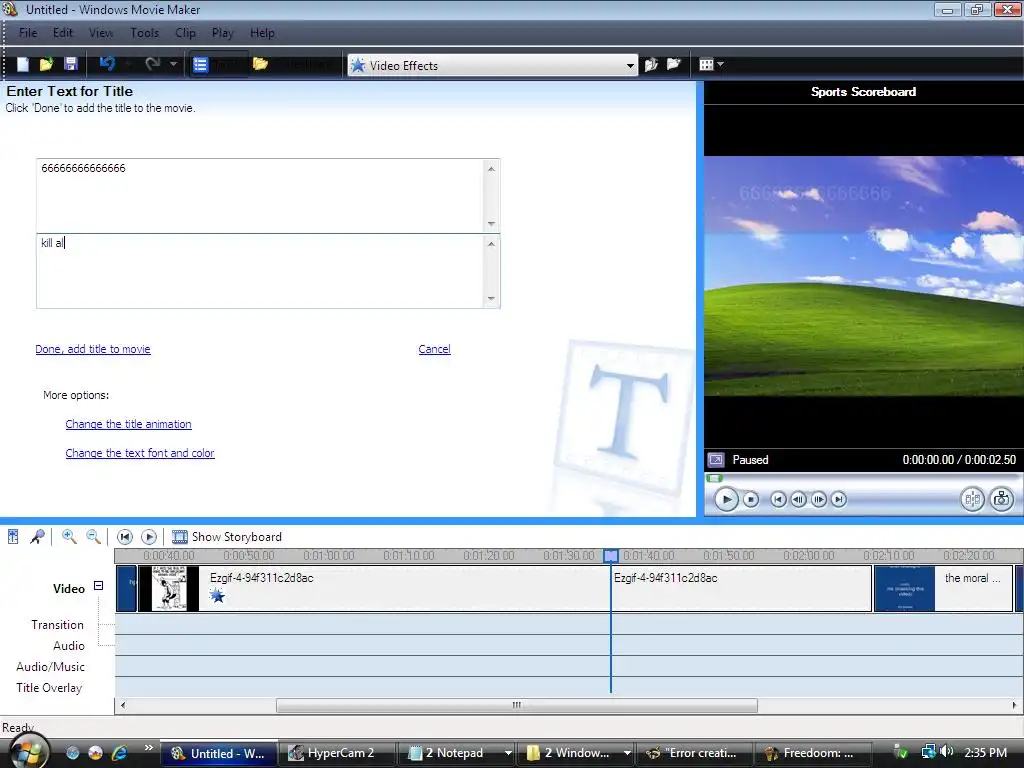
Task: Open the Help menu
Action: (x=262, y=33)
